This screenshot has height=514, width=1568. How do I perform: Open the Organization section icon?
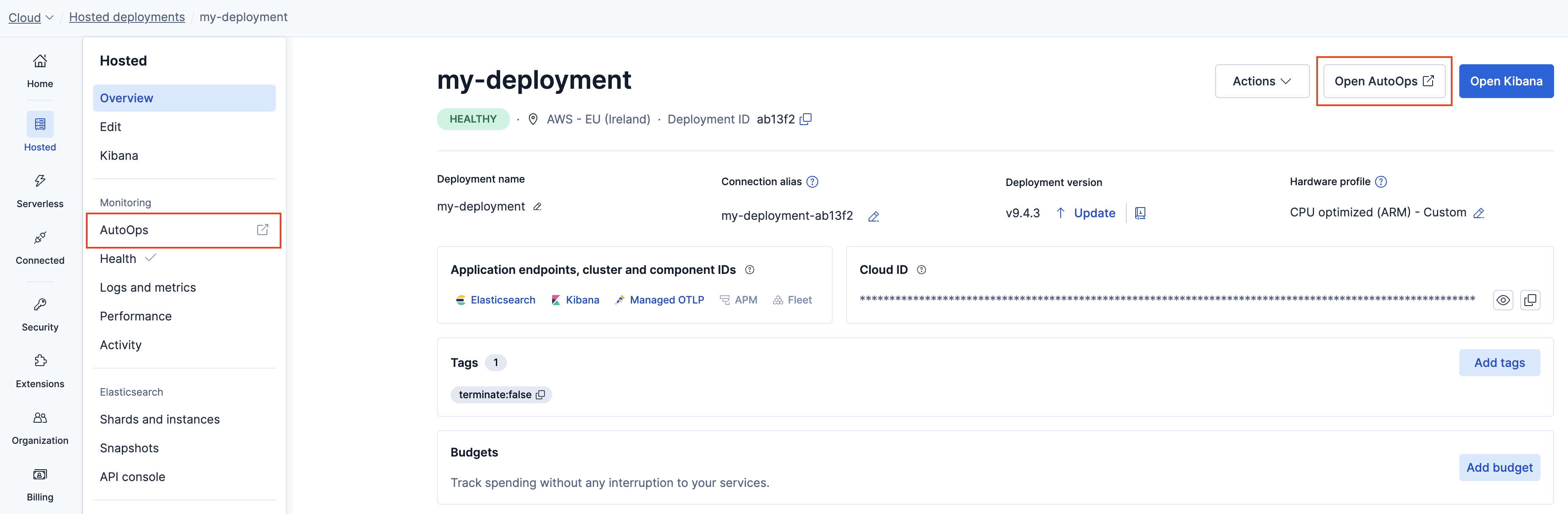[x=40, y=417]
